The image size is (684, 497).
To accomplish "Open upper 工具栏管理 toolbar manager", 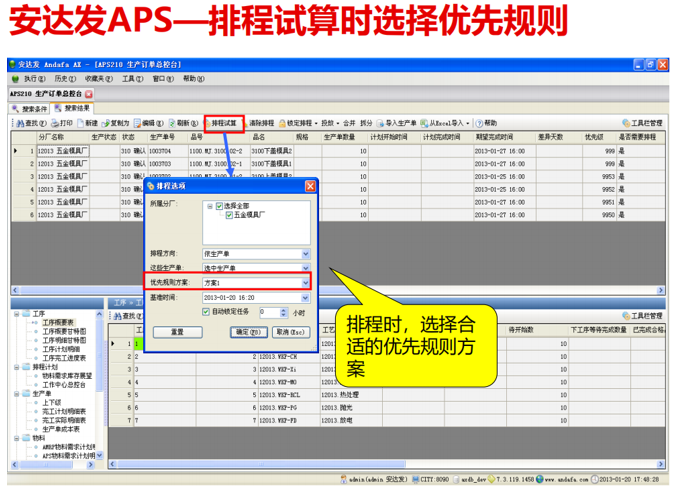I will 642,123.
